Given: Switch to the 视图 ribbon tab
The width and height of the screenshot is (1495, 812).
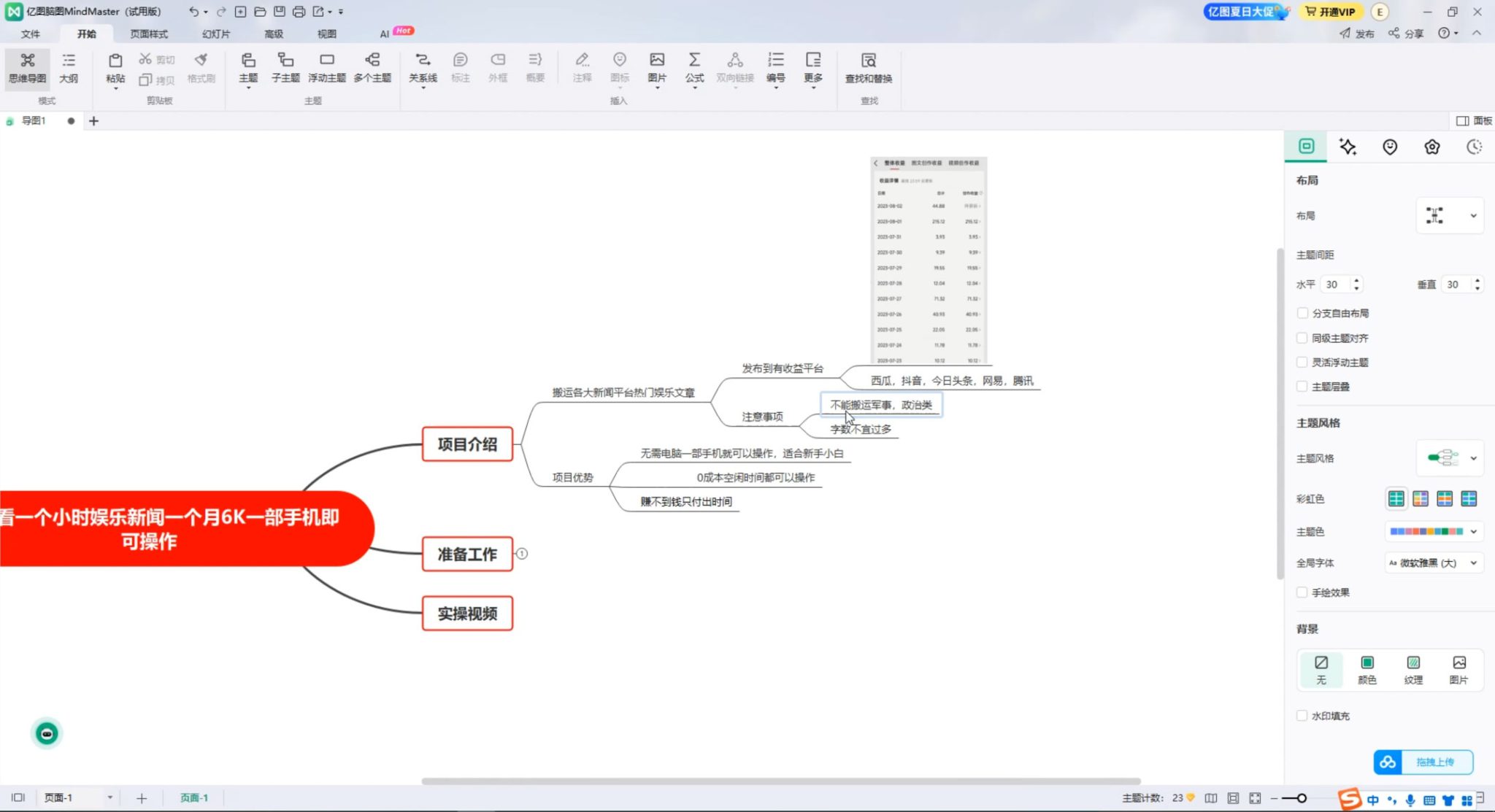Looking at the screenshot, I should click(326, 34).
